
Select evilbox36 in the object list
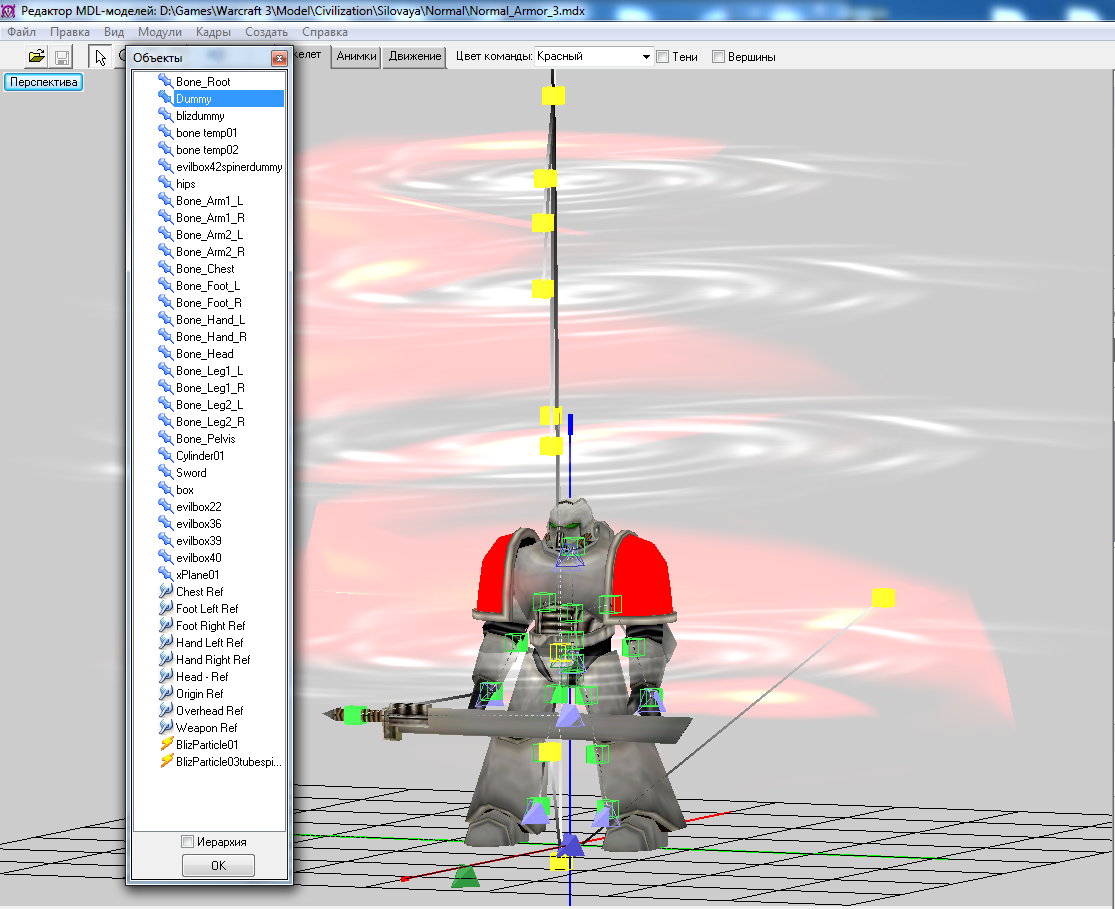[x=199, y=523]
